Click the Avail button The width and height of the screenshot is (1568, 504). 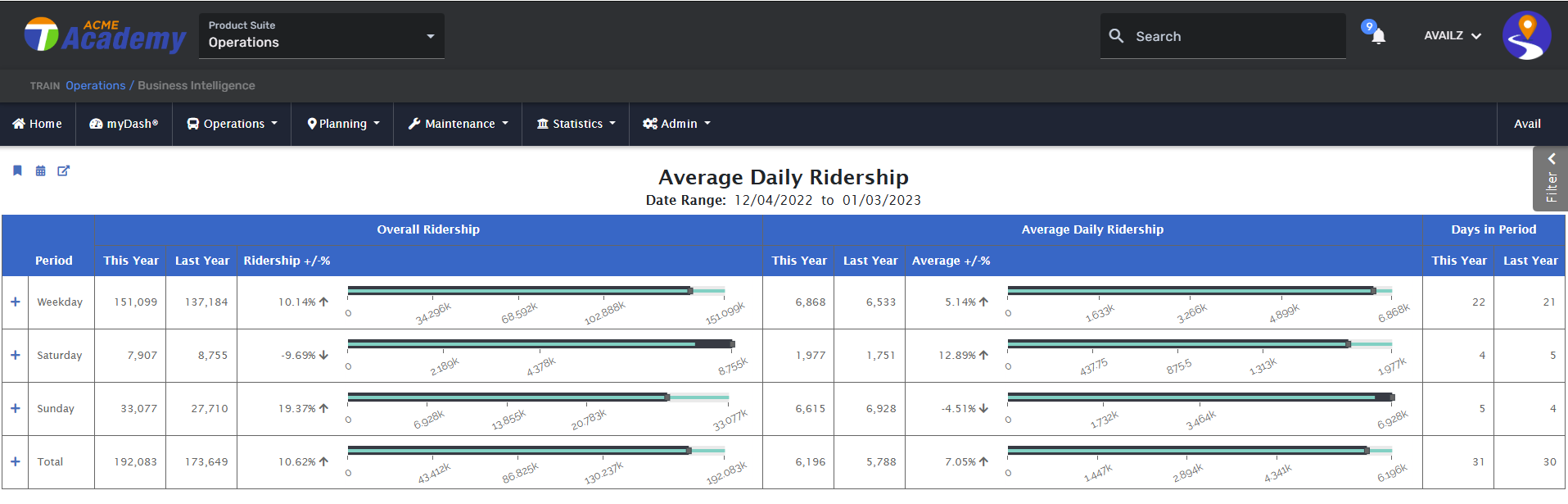pos(1527,124)
